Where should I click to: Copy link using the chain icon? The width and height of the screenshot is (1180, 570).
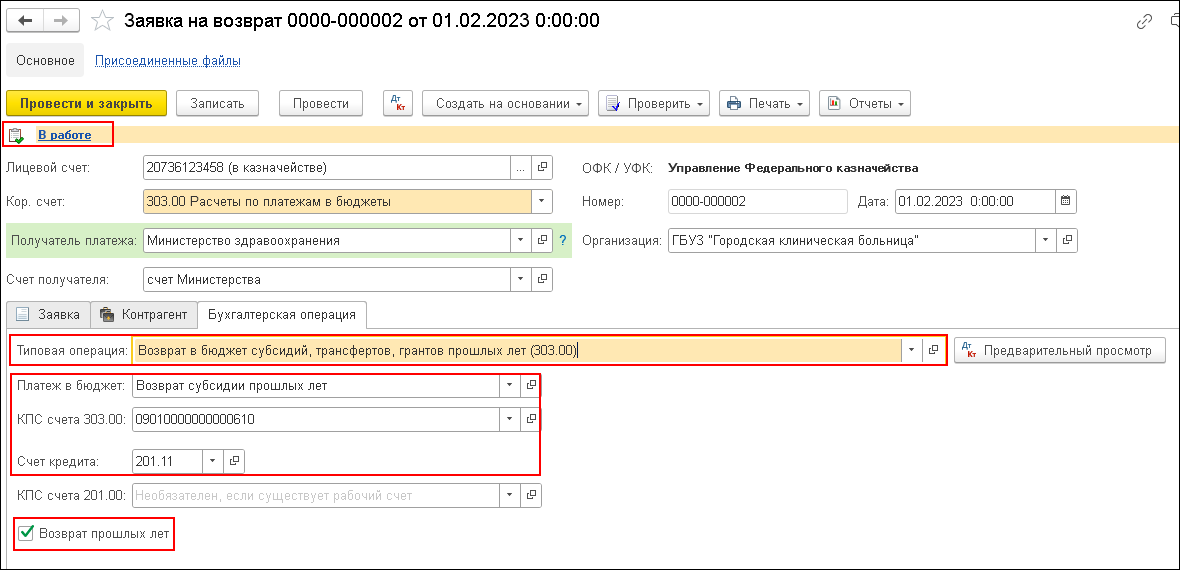click(1144, 22)
